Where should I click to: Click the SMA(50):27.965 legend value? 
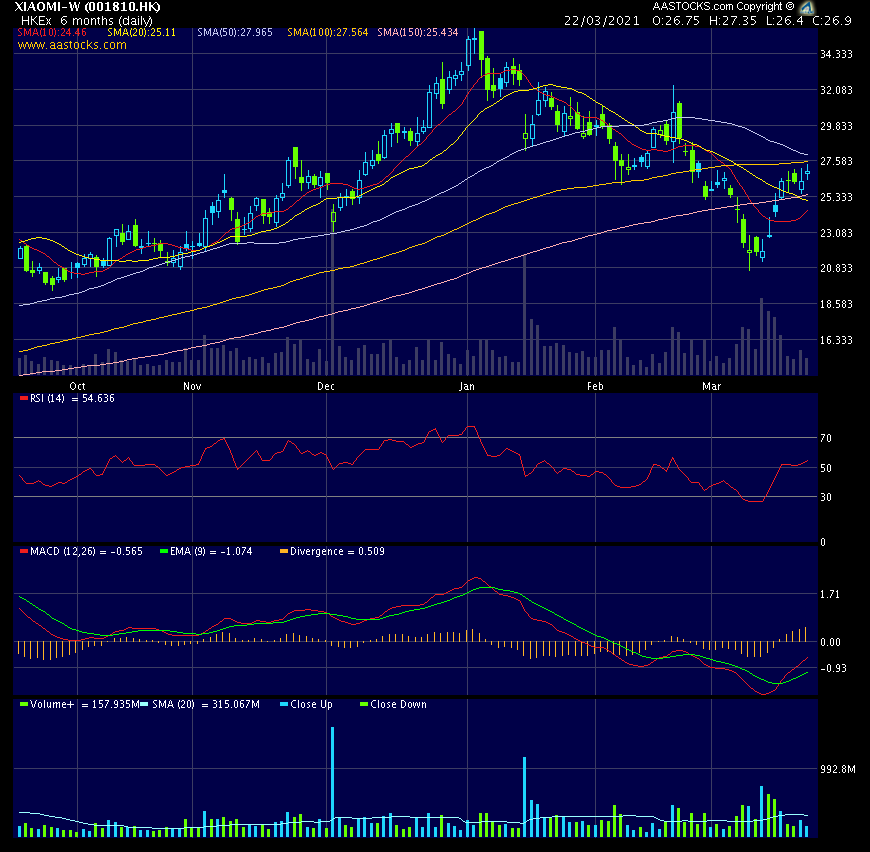click(x=235, y=32)
